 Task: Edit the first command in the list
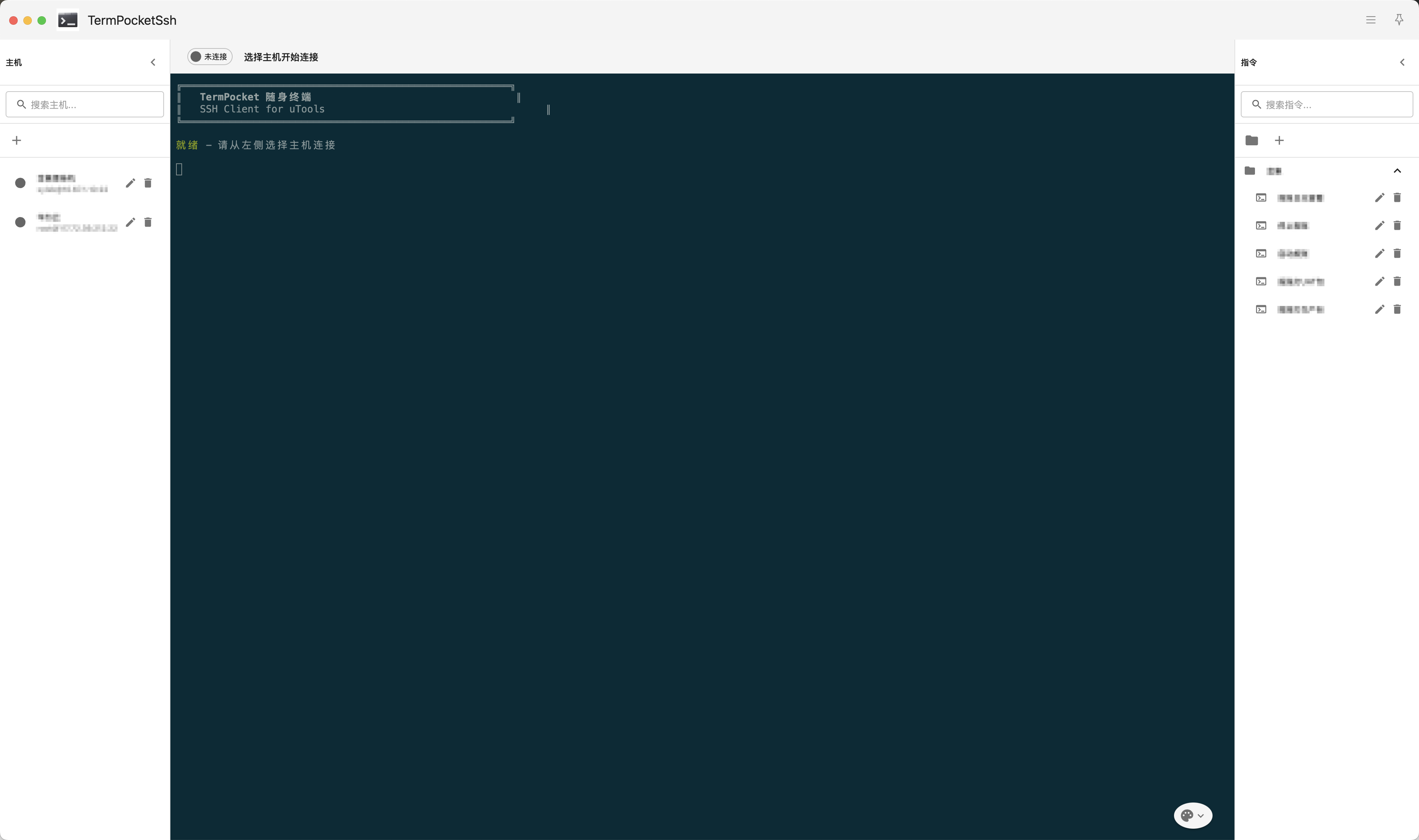(x=1379, y=198)
